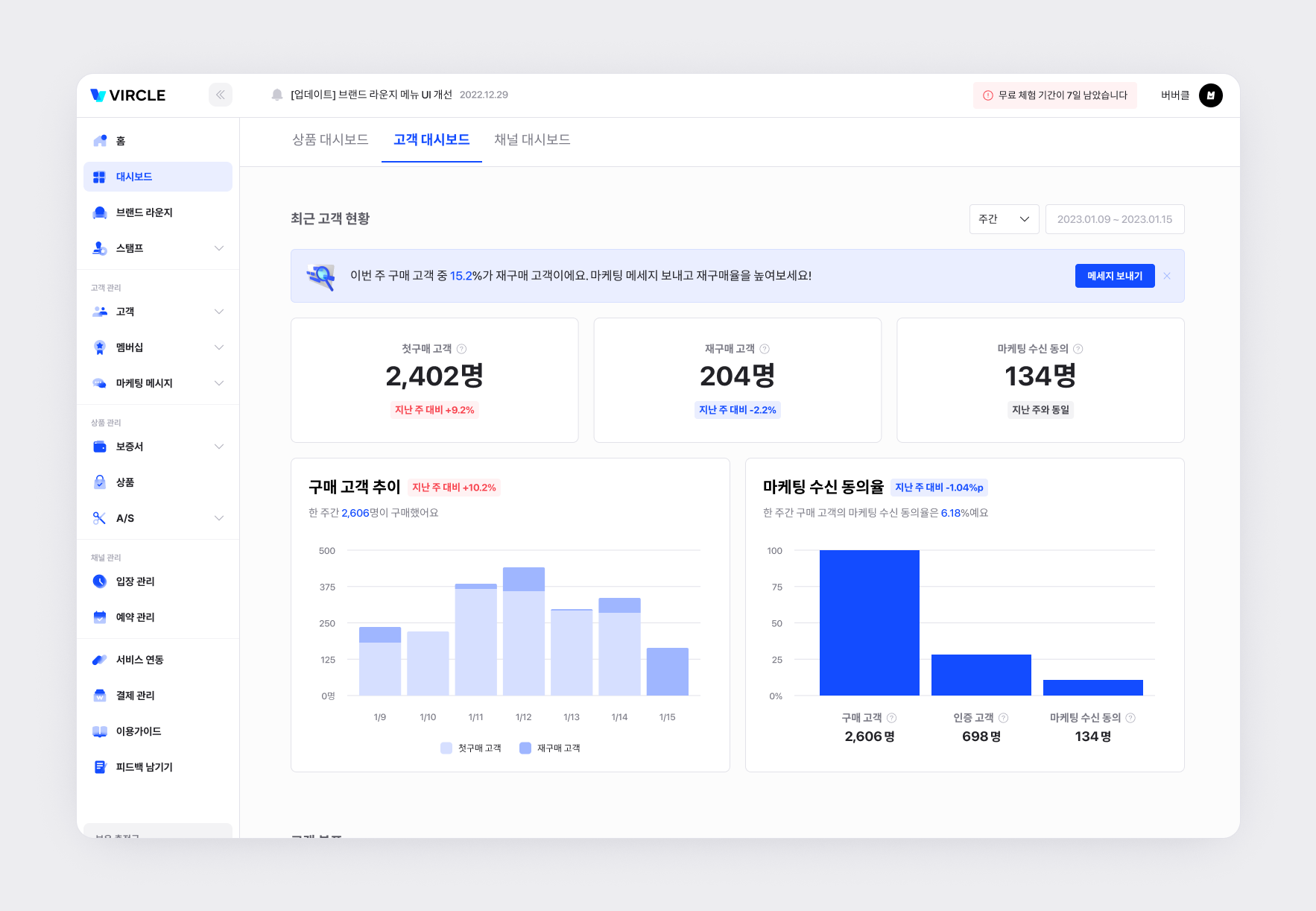Click the A/S scissors icon

(100, 518)
